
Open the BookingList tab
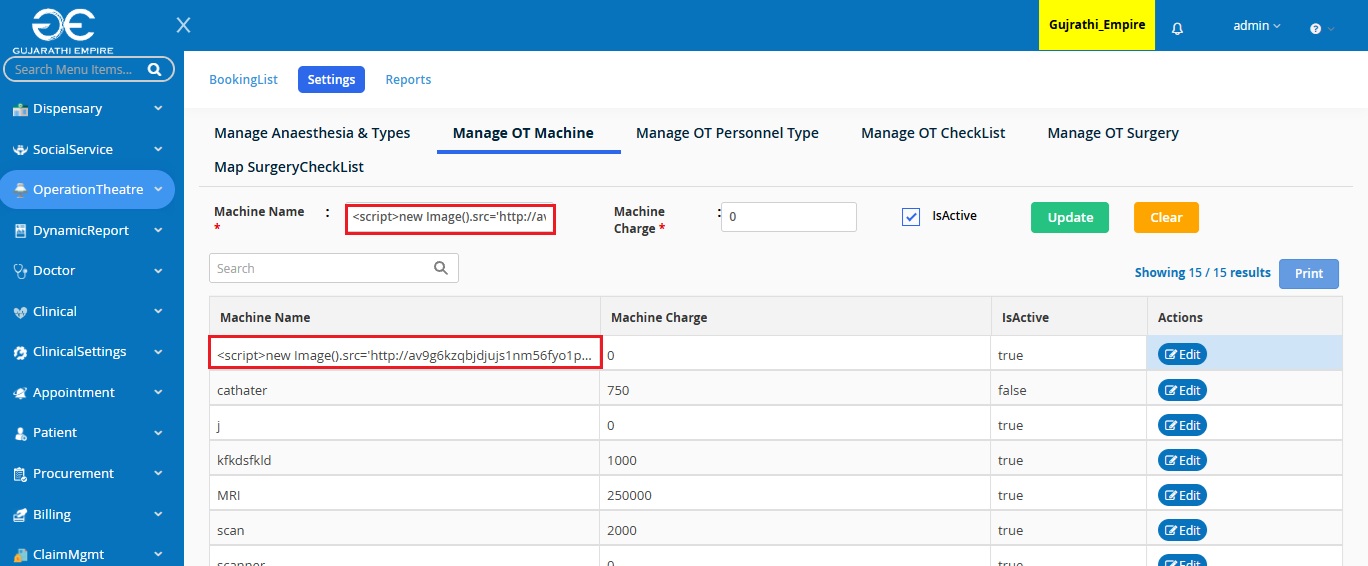coord(243,80)
